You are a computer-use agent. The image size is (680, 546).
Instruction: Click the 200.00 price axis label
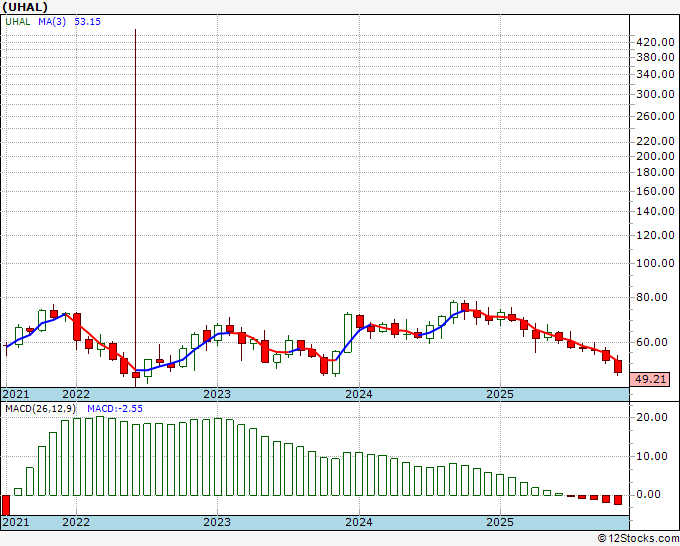point(655,156)
